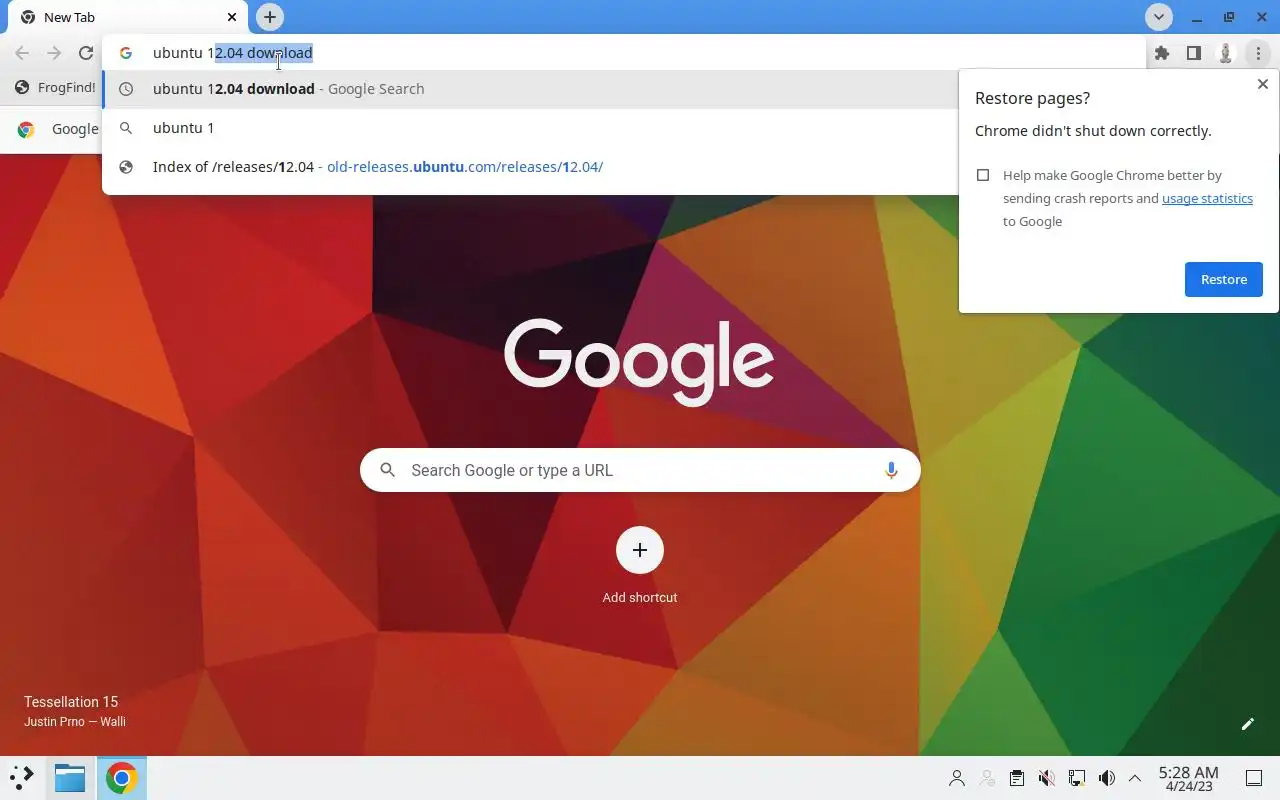Select the 'ubuntu 12.04 download' Google Search suggestion
This screenshot has width=1280, height=800.
click(x=530, y=89)
